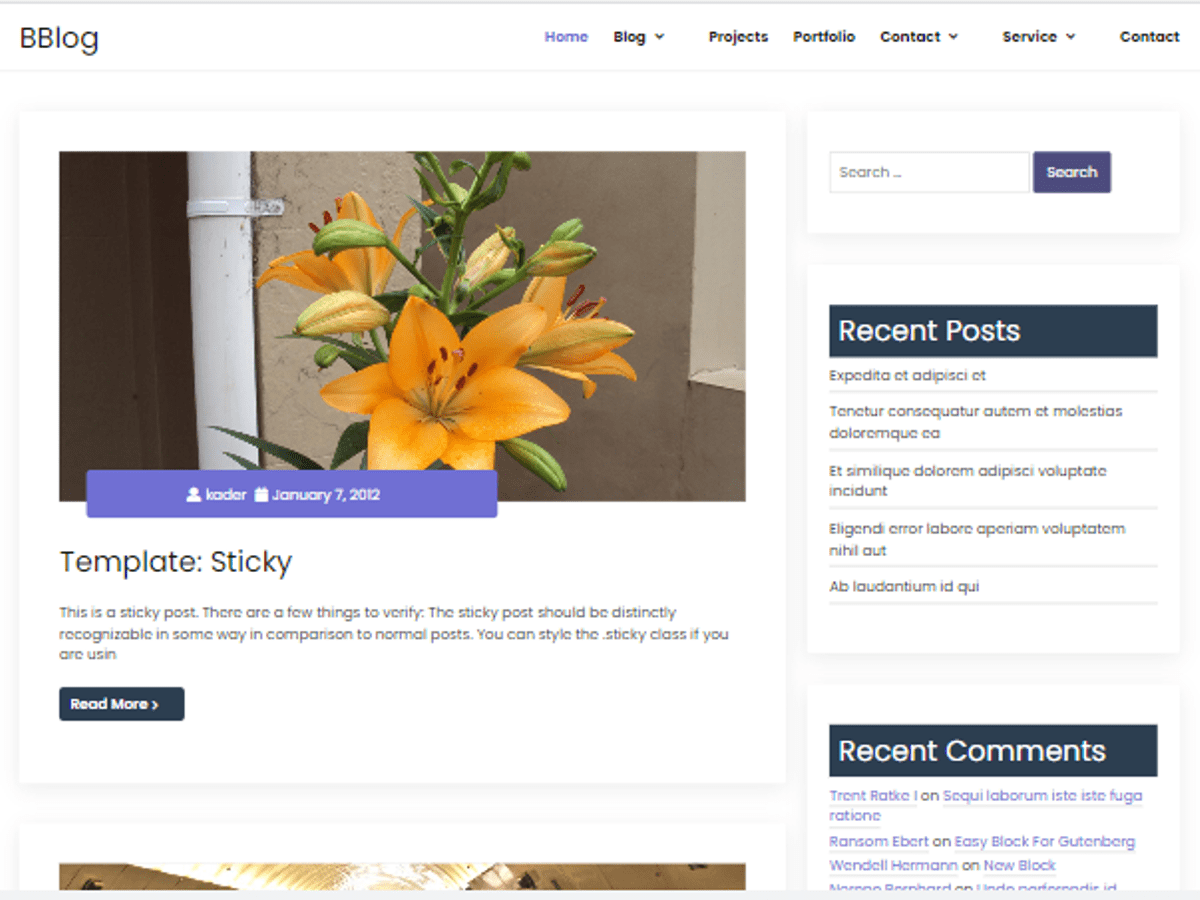
Task: Open the Easy Block For Gutenberg comment link
Action: tap(1044, 841)
